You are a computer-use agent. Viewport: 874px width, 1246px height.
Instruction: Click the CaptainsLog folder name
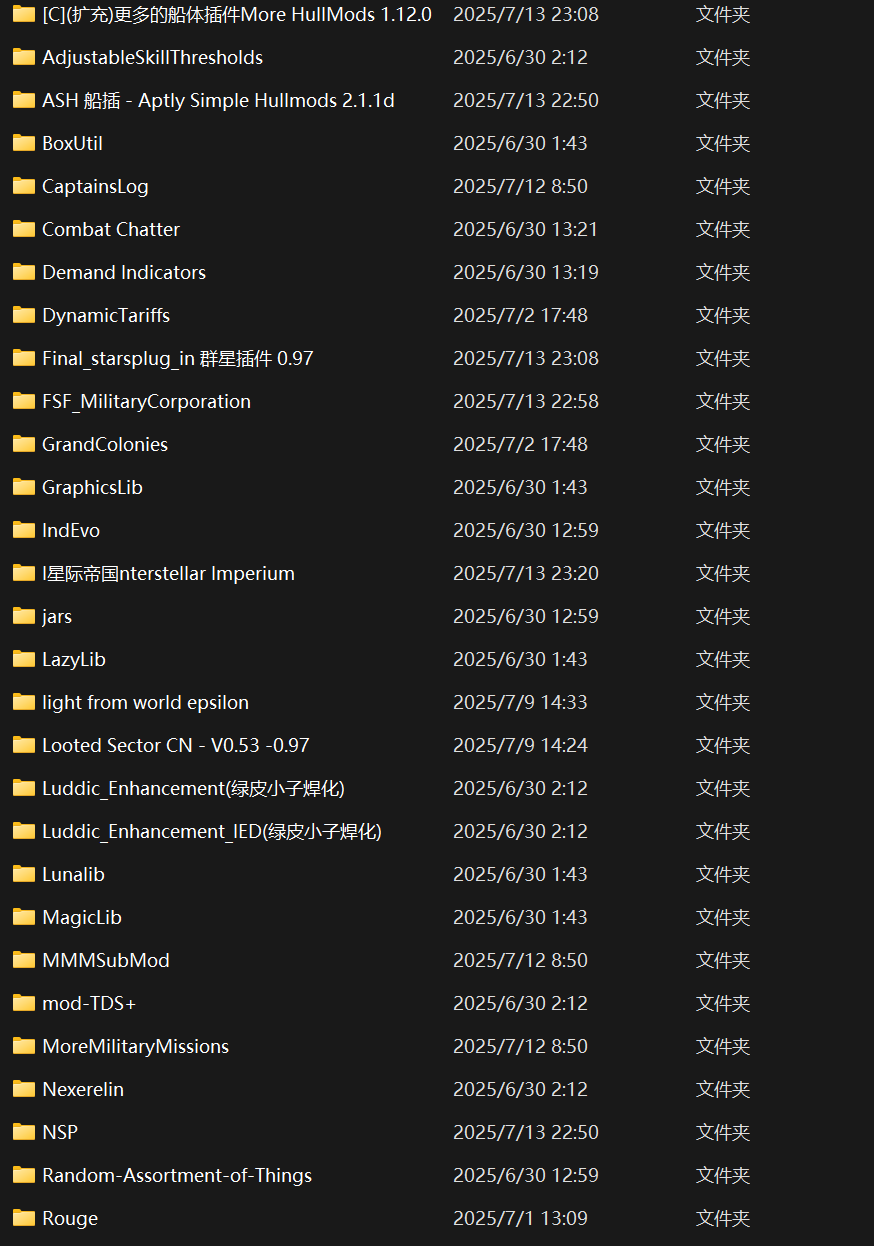coord(95,186)
